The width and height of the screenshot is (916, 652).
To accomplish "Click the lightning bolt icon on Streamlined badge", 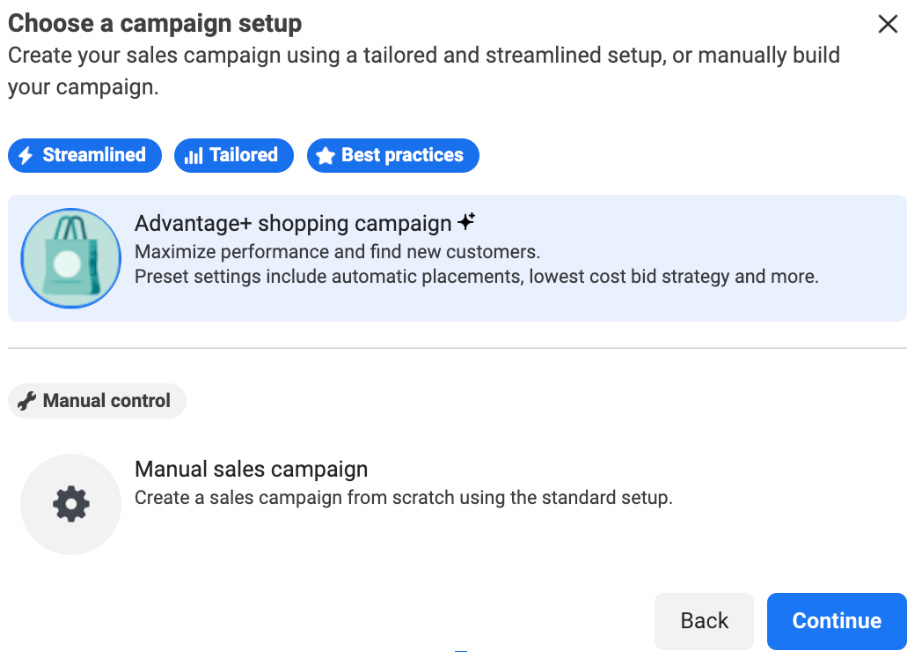I will pyautogui.click(x=27, y=155).
